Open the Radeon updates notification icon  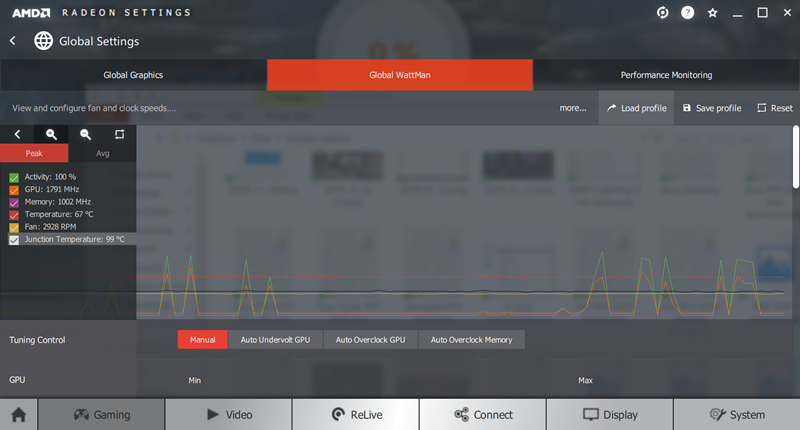662,13
